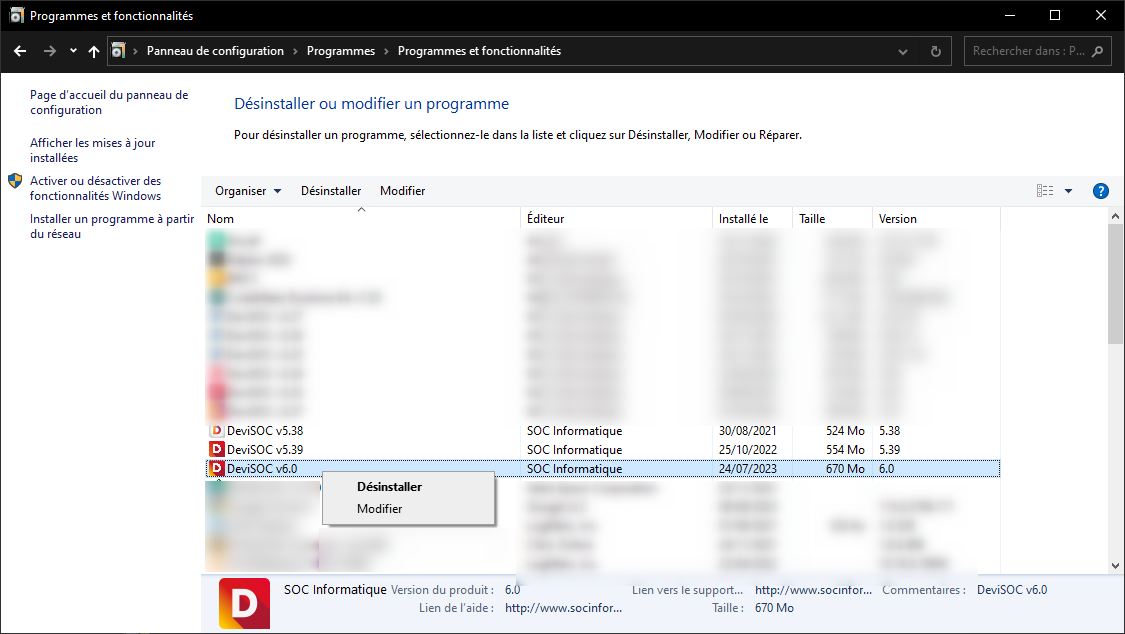Sort by Taille column header

pos(832,219)
